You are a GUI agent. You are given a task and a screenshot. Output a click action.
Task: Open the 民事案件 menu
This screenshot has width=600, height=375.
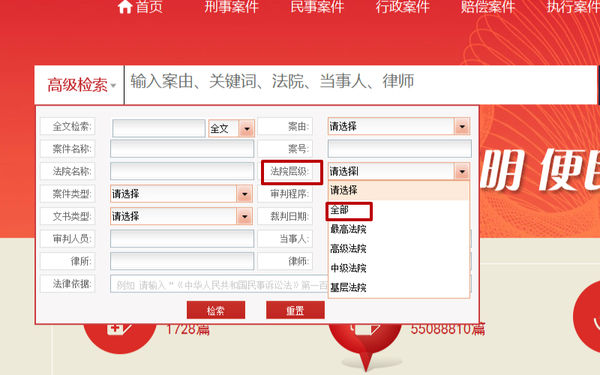click(x=317, y=7)
